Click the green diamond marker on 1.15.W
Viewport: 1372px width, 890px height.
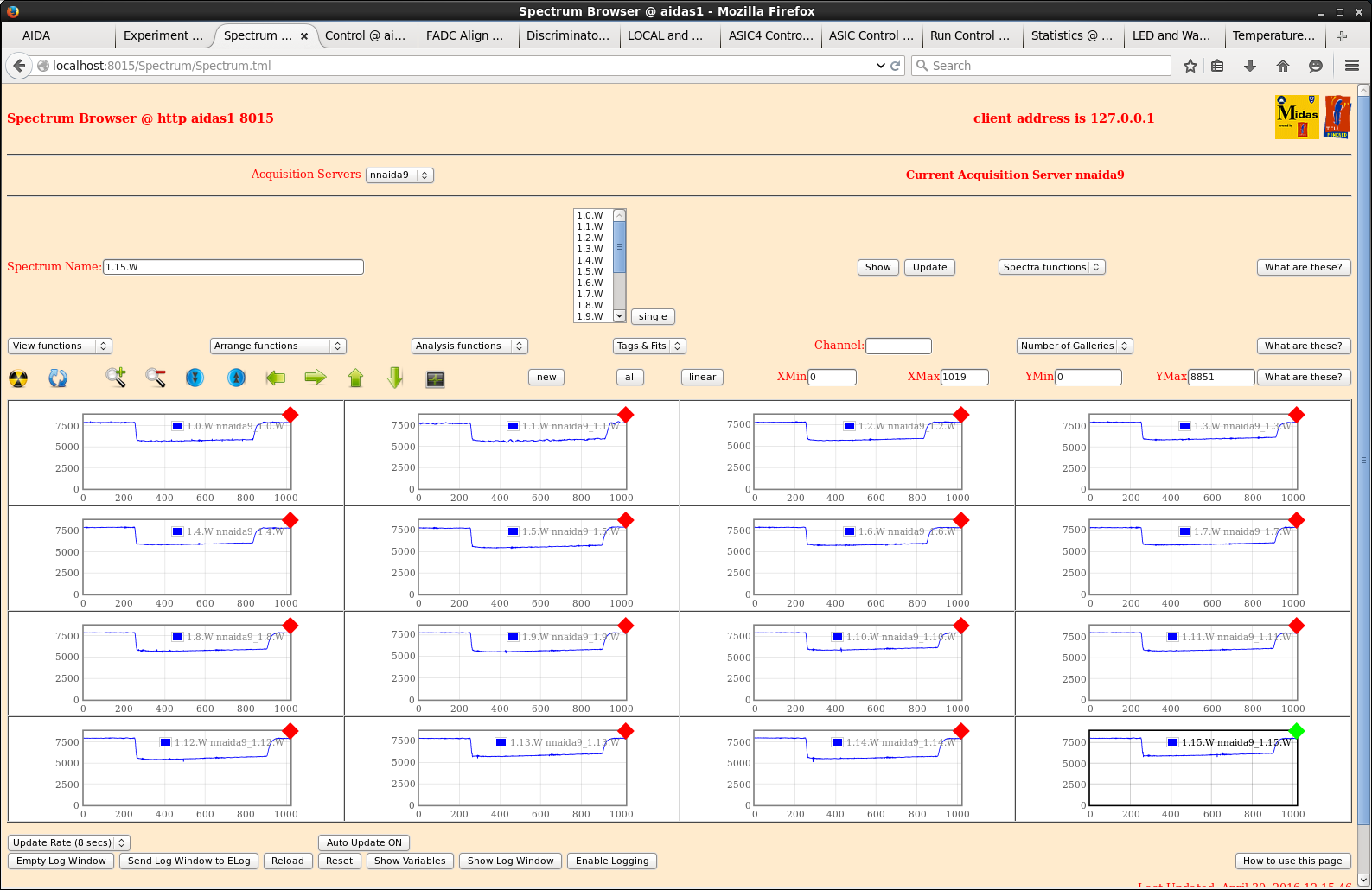coord(1296,731)
